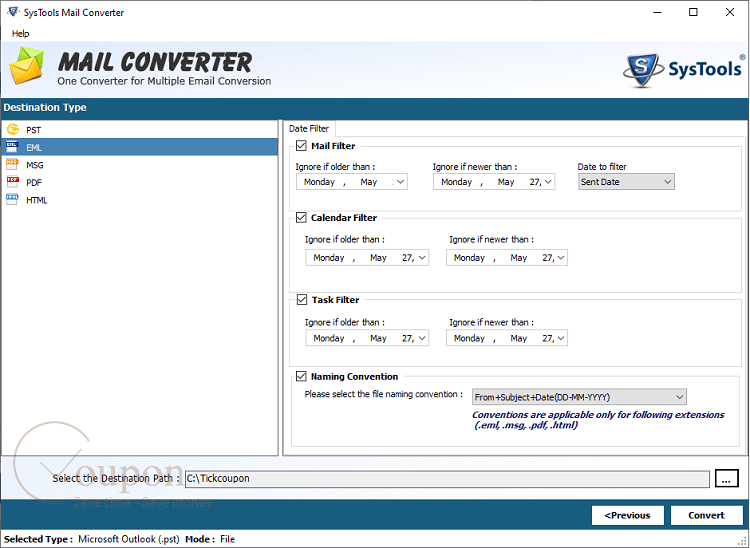Click 'One Converter for Multiple Email Conversion' tagline
The image size is (750, 548).
[x=164, y=81]
